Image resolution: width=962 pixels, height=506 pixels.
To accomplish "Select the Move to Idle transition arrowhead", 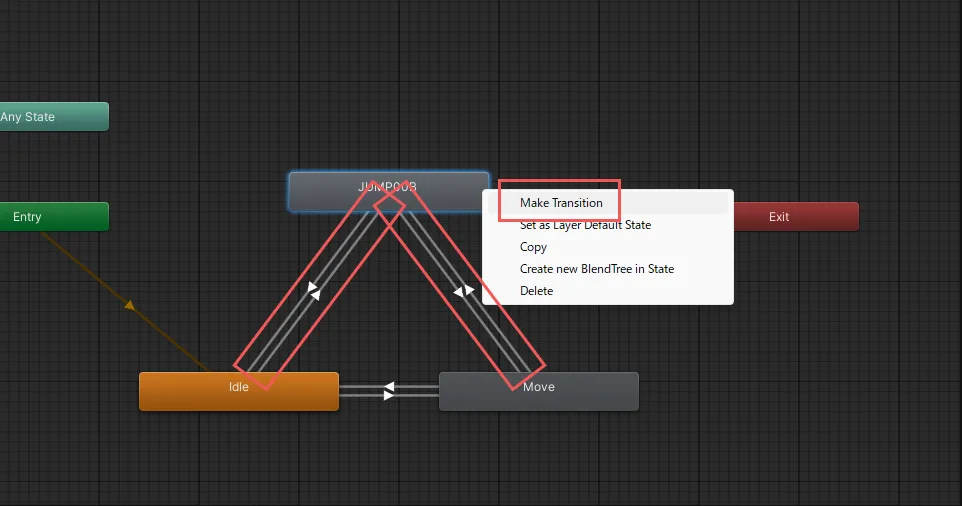I will pos(389,386).
